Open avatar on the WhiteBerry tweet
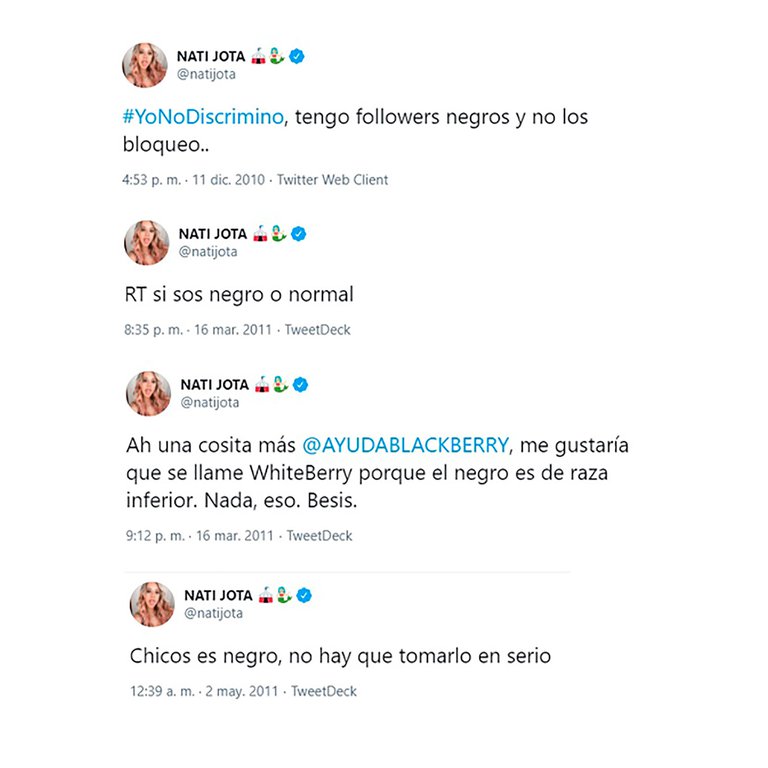Image resolution: width=768 pixels, height=768 pixels. click(x=149, y=394)
